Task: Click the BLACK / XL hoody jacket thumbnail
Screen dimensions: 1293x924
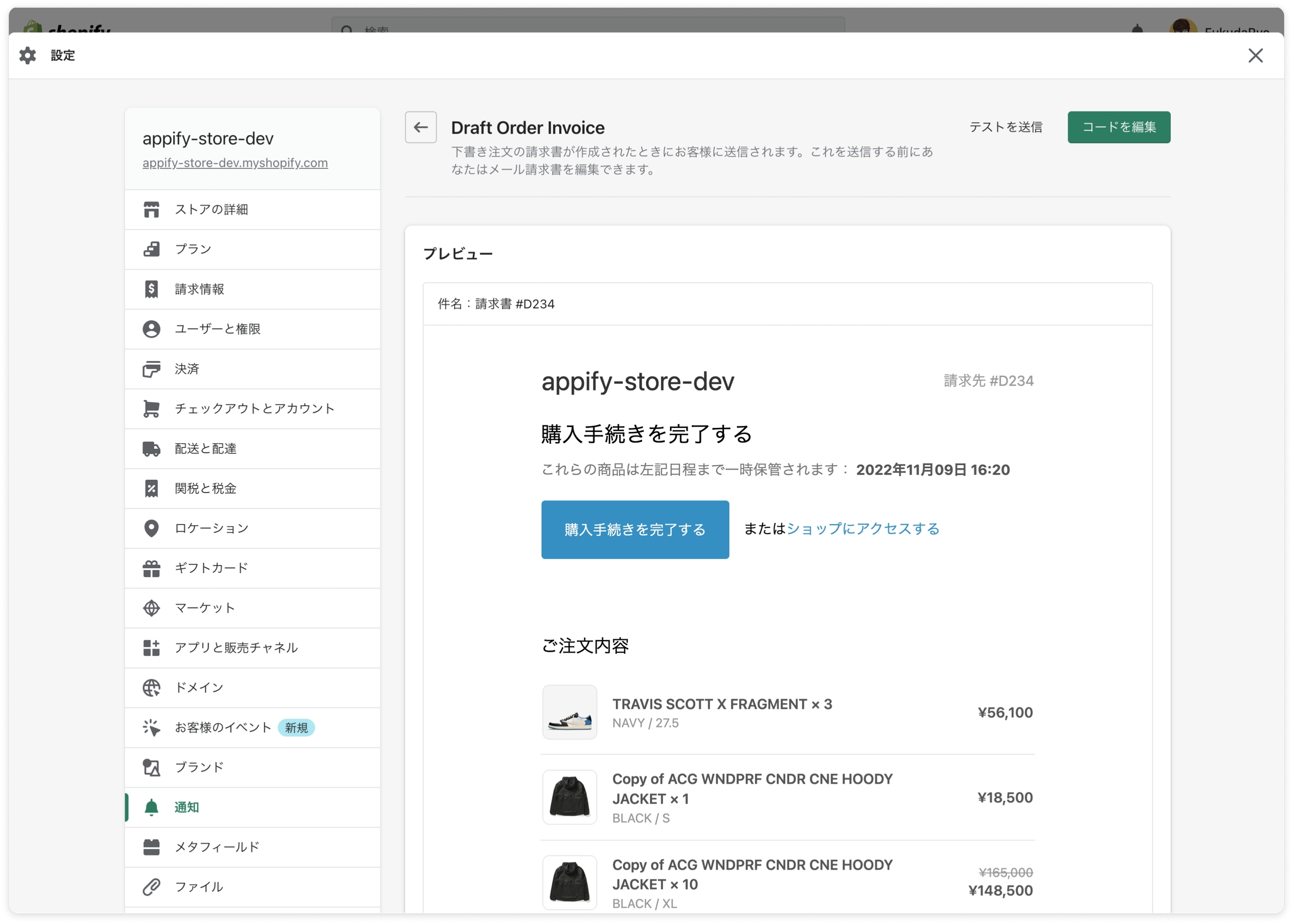Action: pyautogui.click(x=569, y=882)
